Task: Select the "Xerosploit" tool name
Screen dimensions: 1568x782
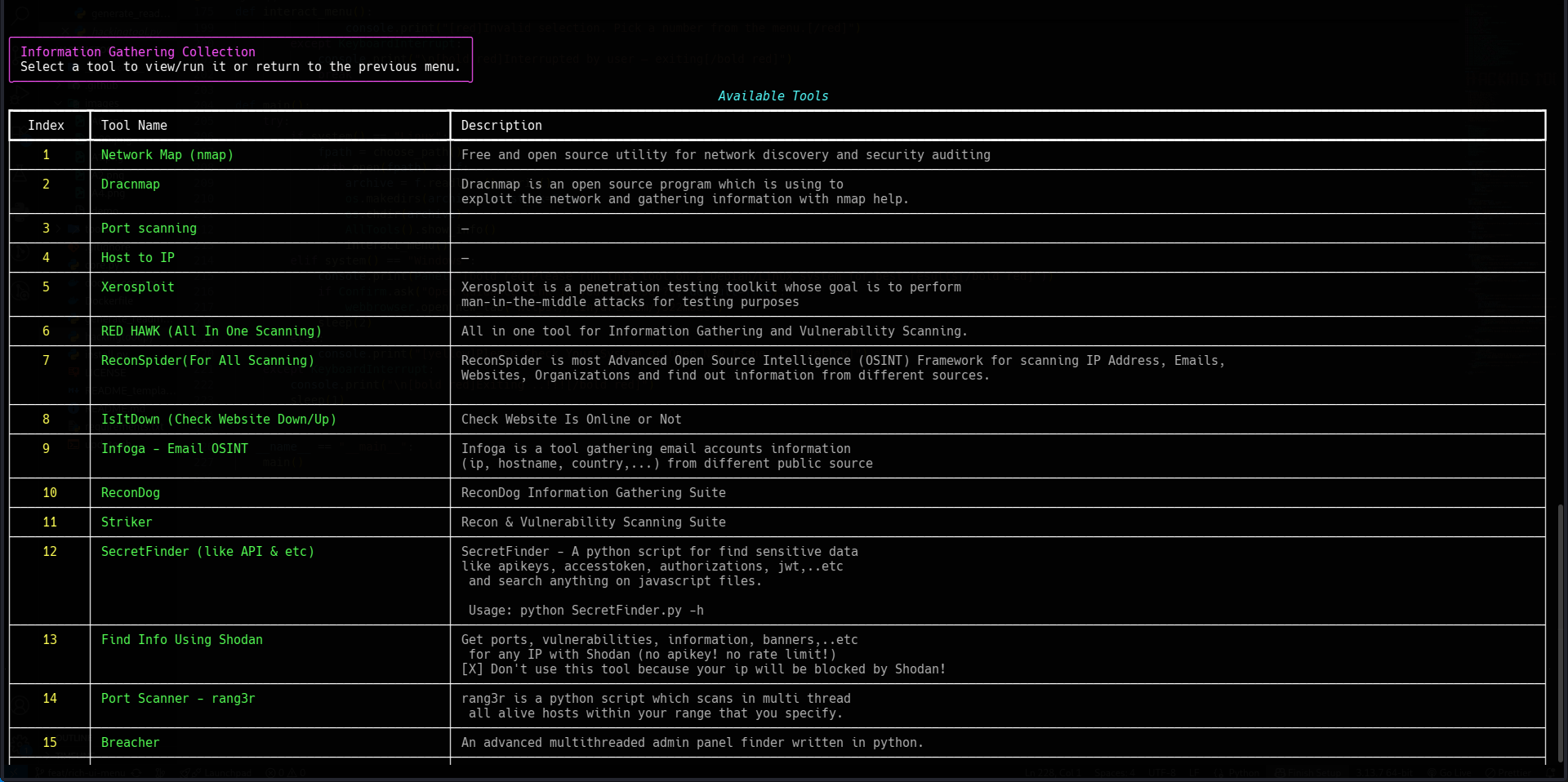Action: [138, 287]
